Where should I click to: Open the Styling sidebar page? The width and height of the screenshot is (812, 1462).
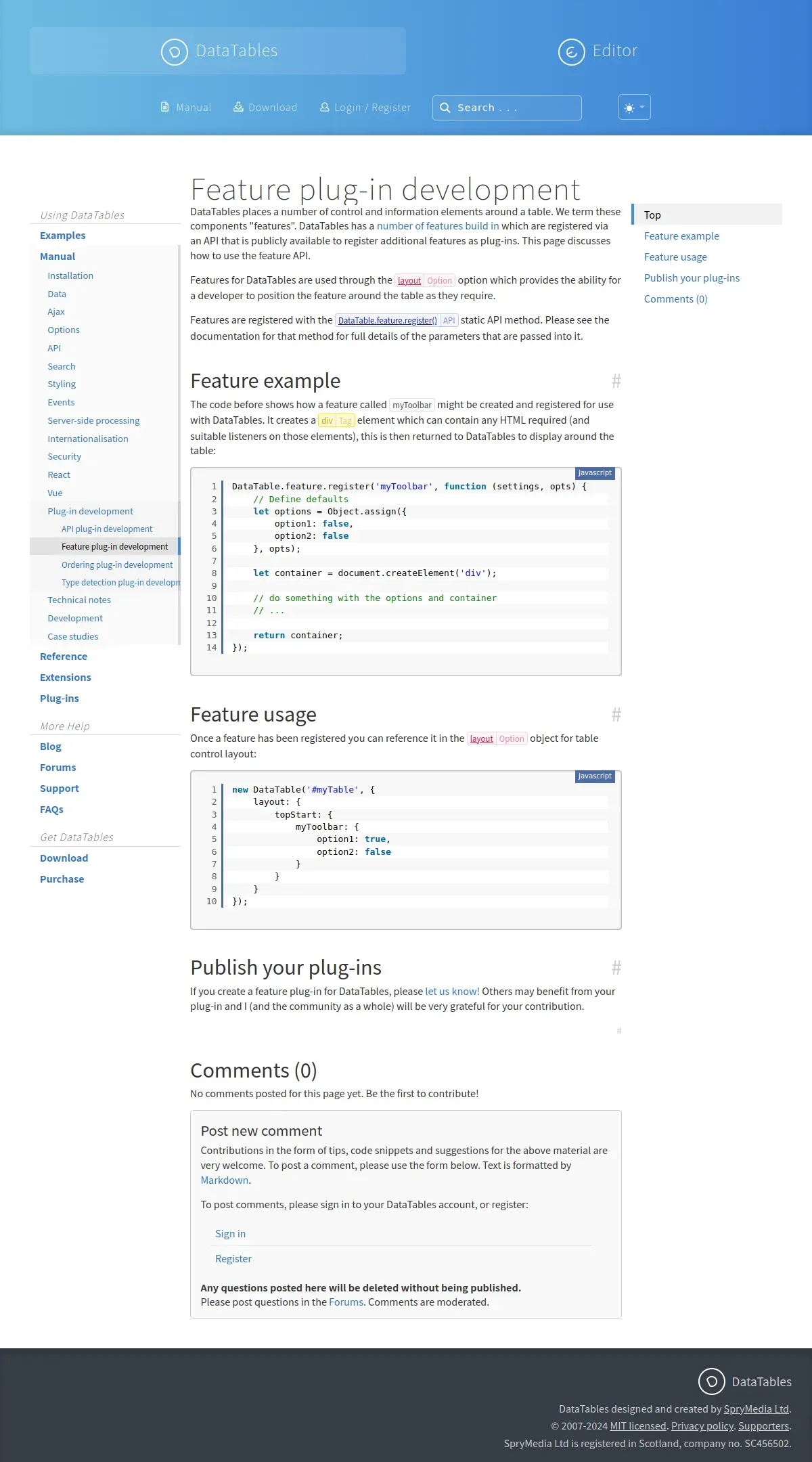[x=62, y=384]
